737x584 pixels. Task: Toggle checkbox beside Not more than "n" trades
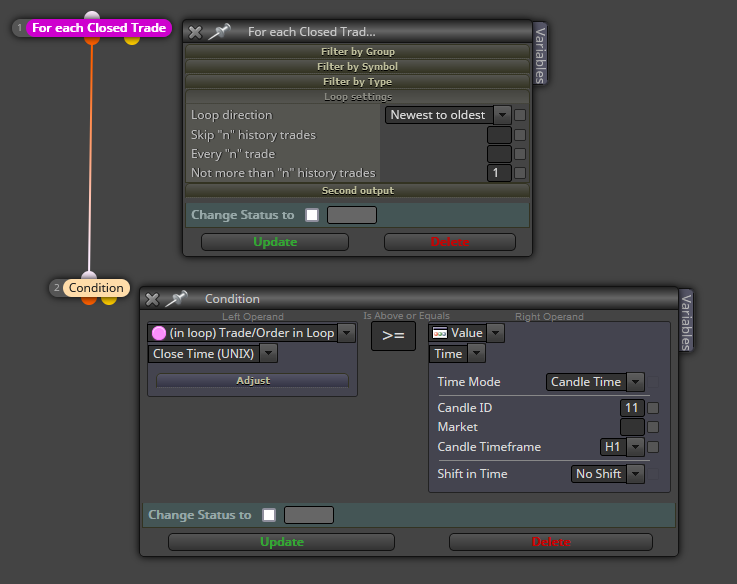[520, 173]
